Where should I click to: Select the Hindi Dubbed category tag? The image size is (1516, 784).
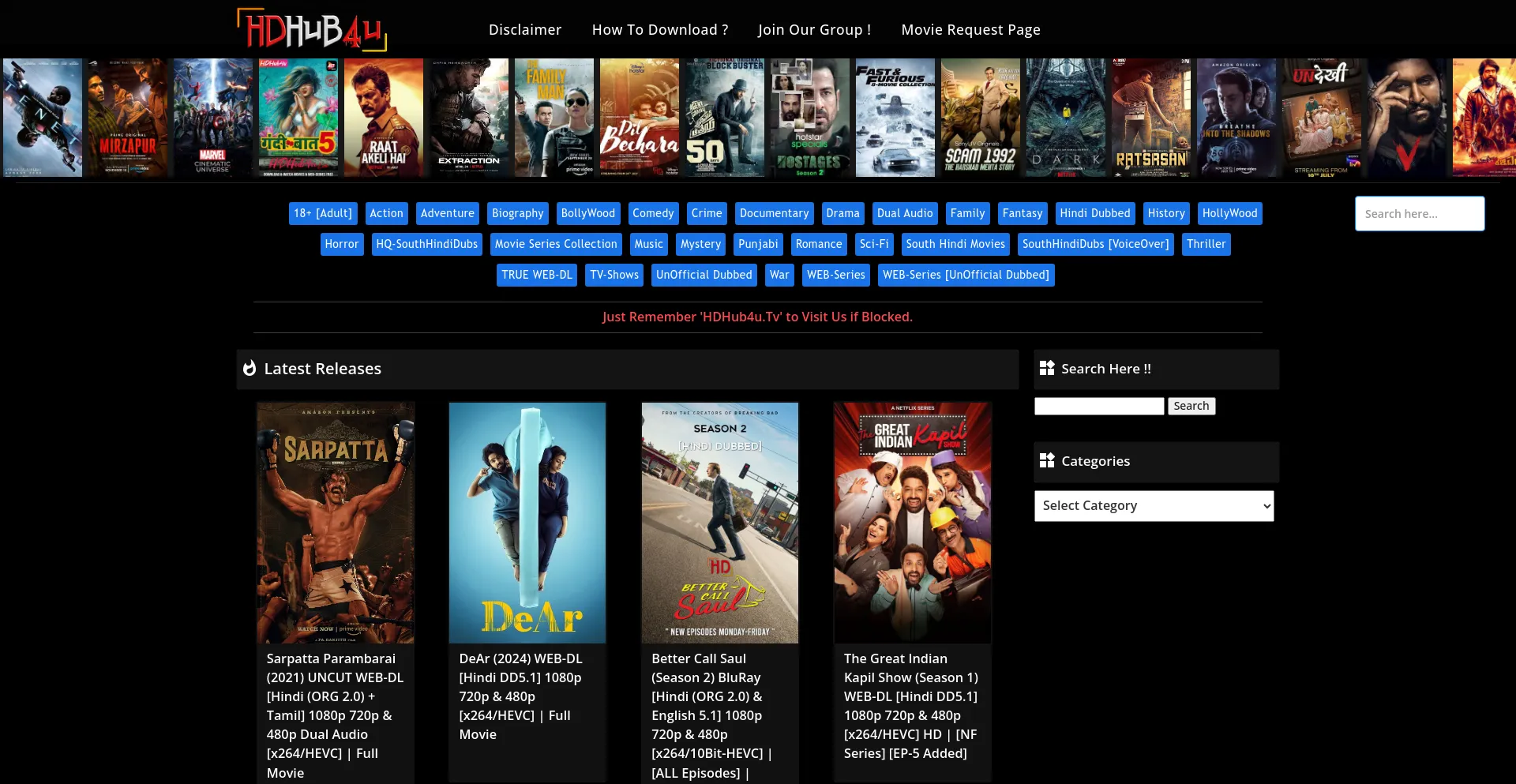pos(1095,213)
